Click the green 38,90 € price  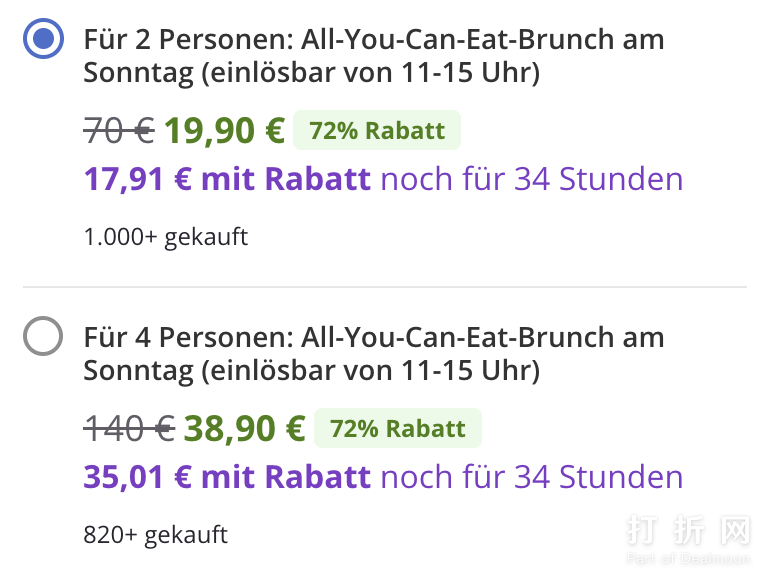tap(244, 428)
